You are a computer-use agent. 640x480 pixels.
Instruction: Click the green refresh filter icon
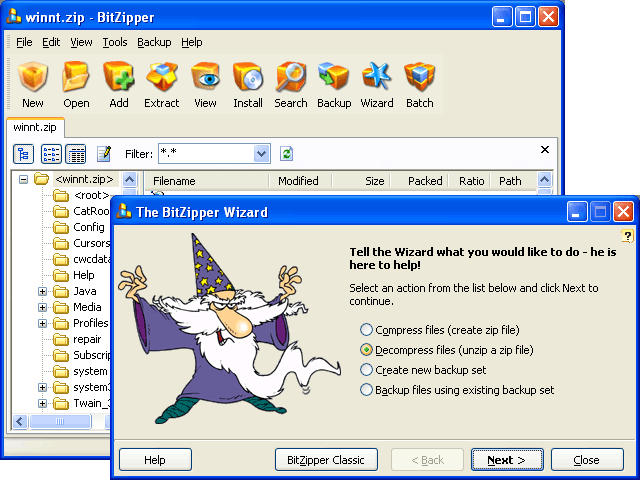coord(286,154)
